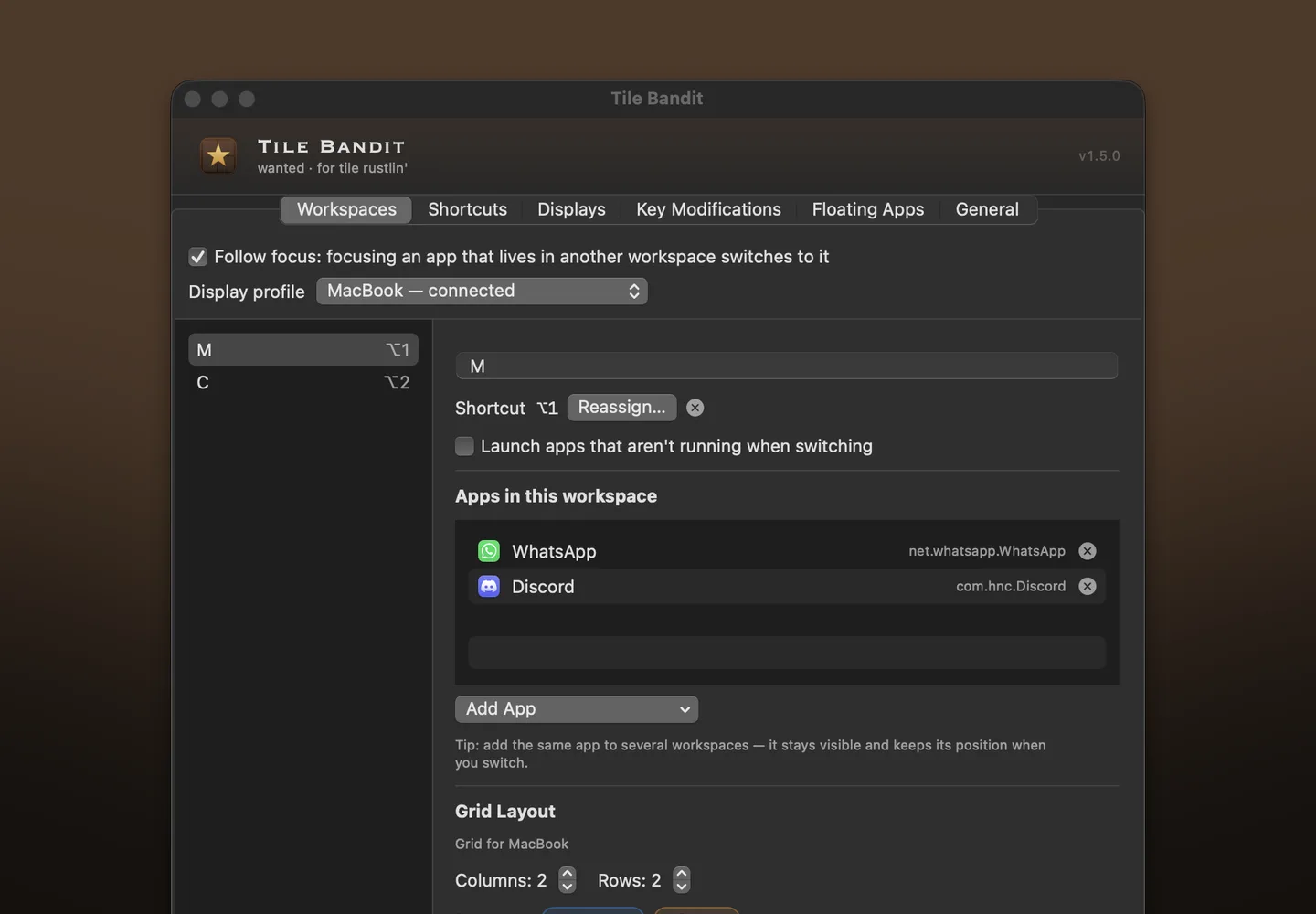The height and width of the screenshot is (914, 1316).
Task: Open the Add App dropdown
Action: point(577,709)
